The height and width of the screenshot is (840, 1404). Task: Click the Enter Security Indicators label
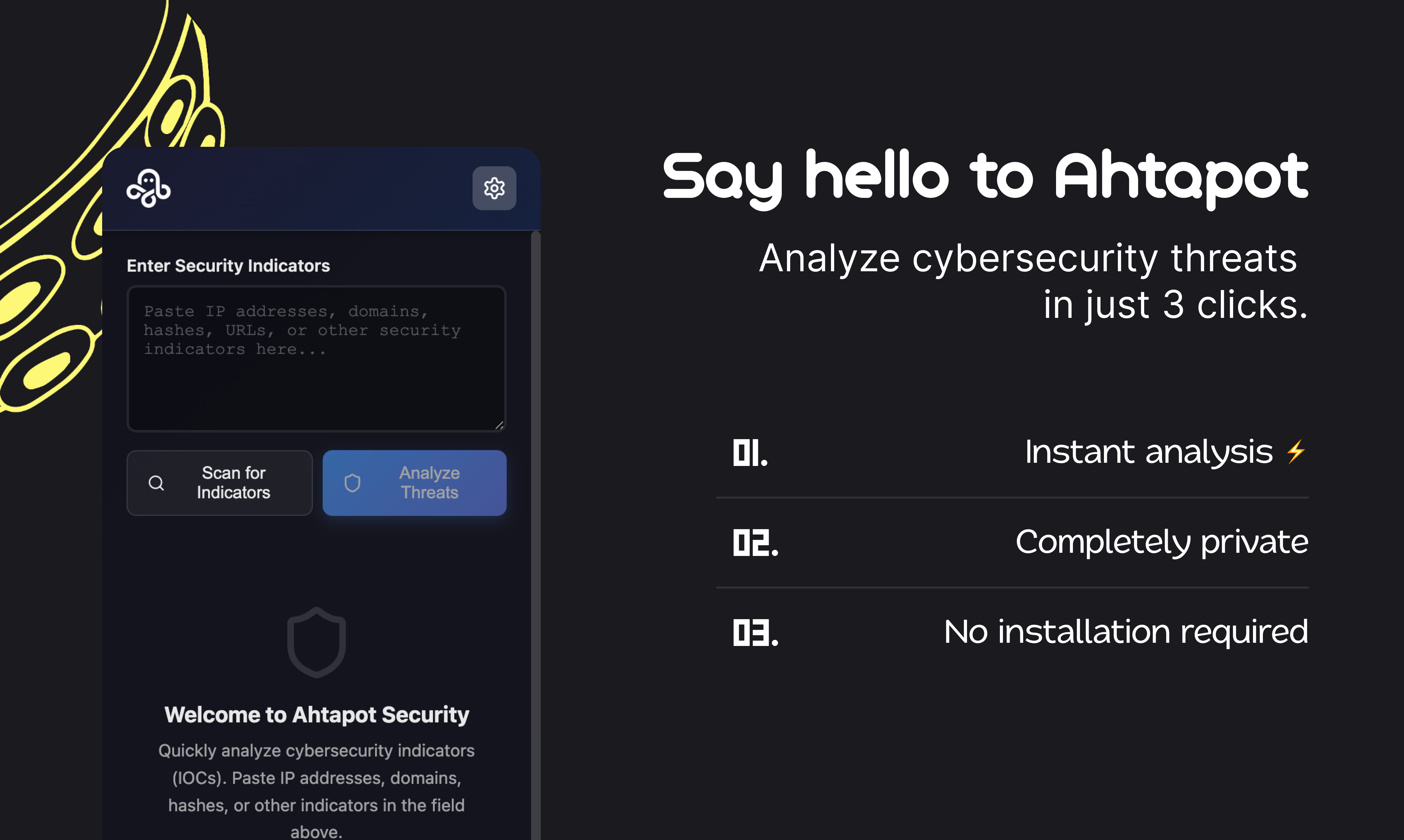[228, 266]
